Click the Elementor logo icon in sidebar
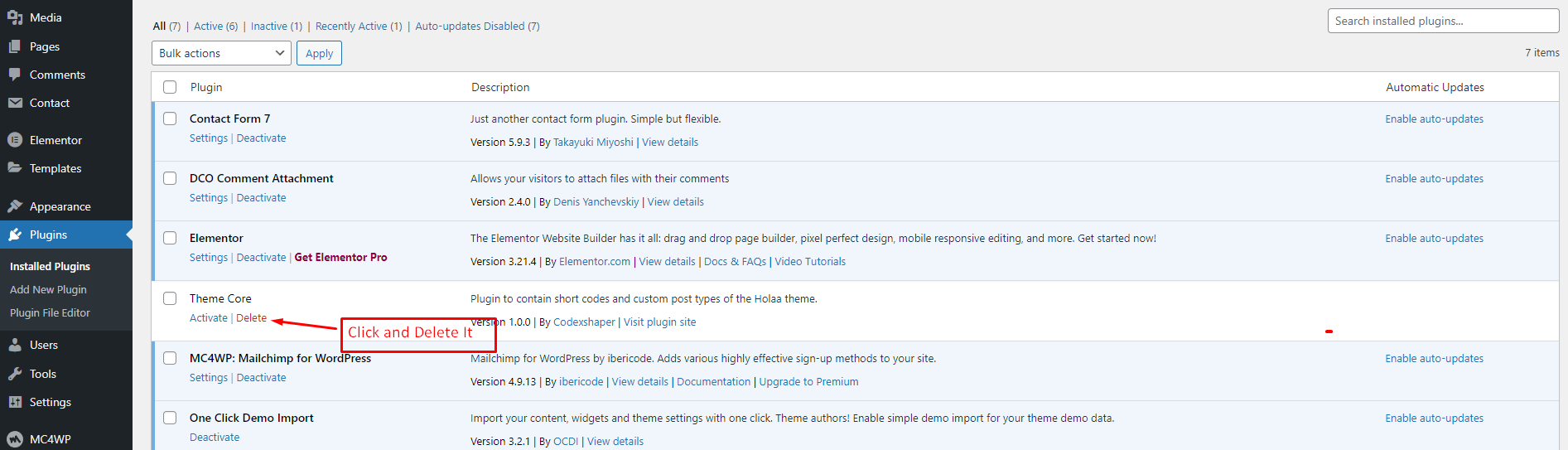The height and width of the screenshot is (450, 1568). 15,140
